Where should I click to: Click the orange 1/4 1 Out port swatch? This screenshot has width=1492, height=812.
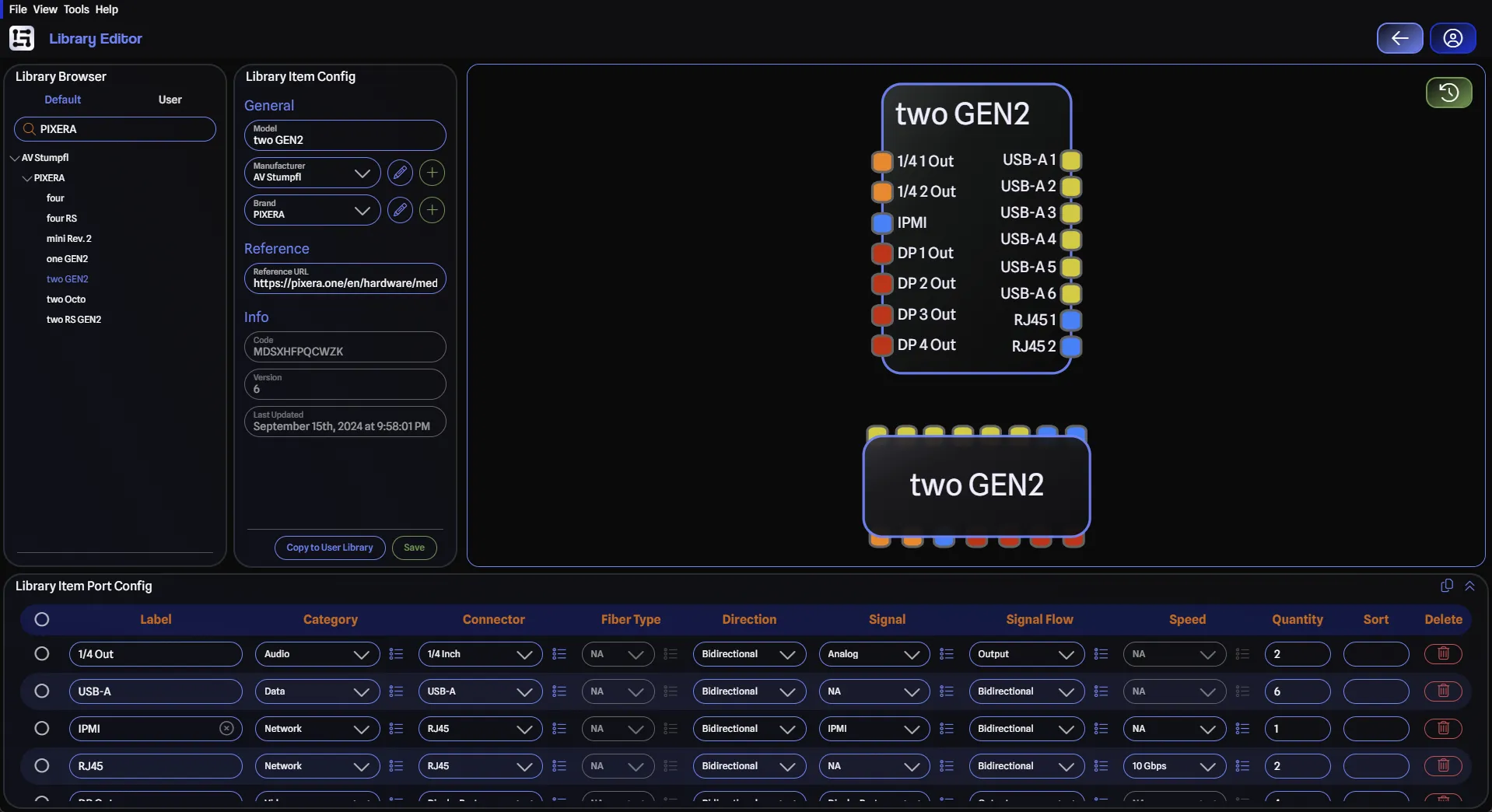point(881,161)
